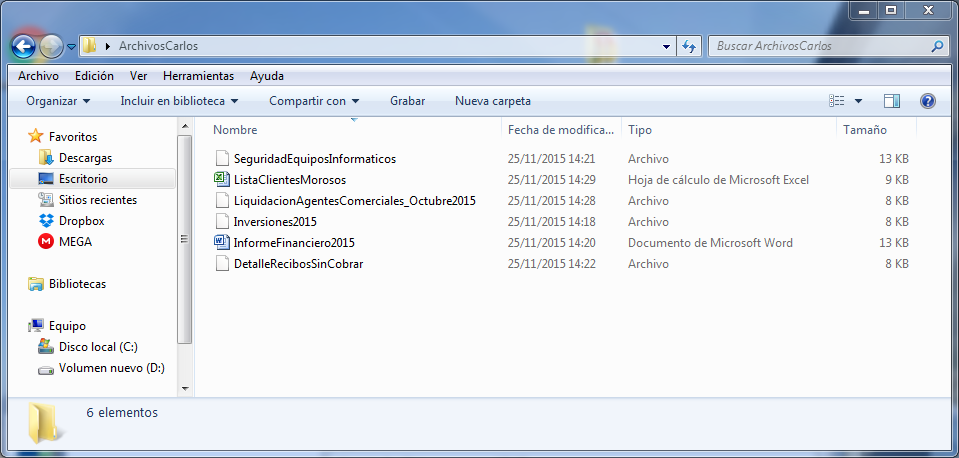Screen dimensions: 959x458
Task: Open Sitios recientes in sidebar
Action: pos(98,199)
